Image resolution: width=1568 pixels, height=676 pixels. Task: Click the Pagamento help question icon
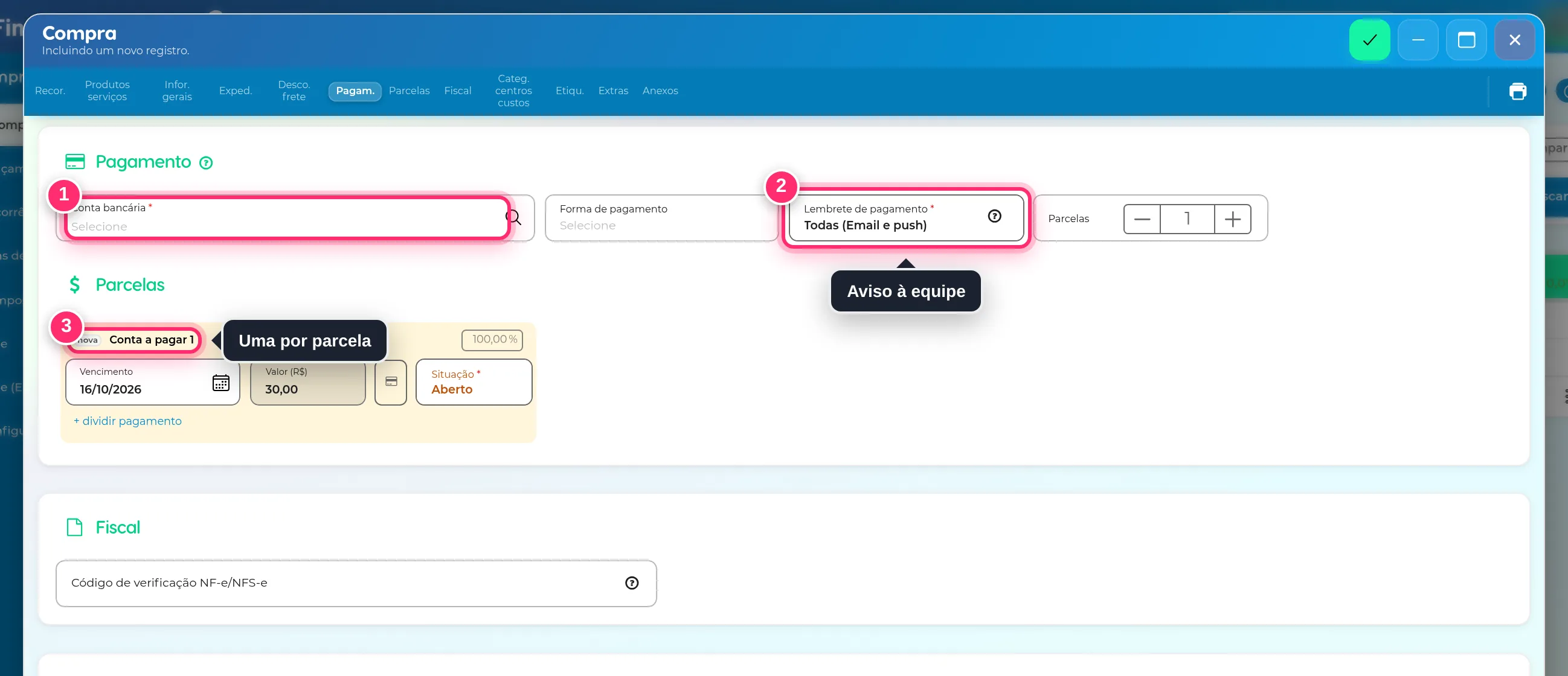click(x=207, y=162)
